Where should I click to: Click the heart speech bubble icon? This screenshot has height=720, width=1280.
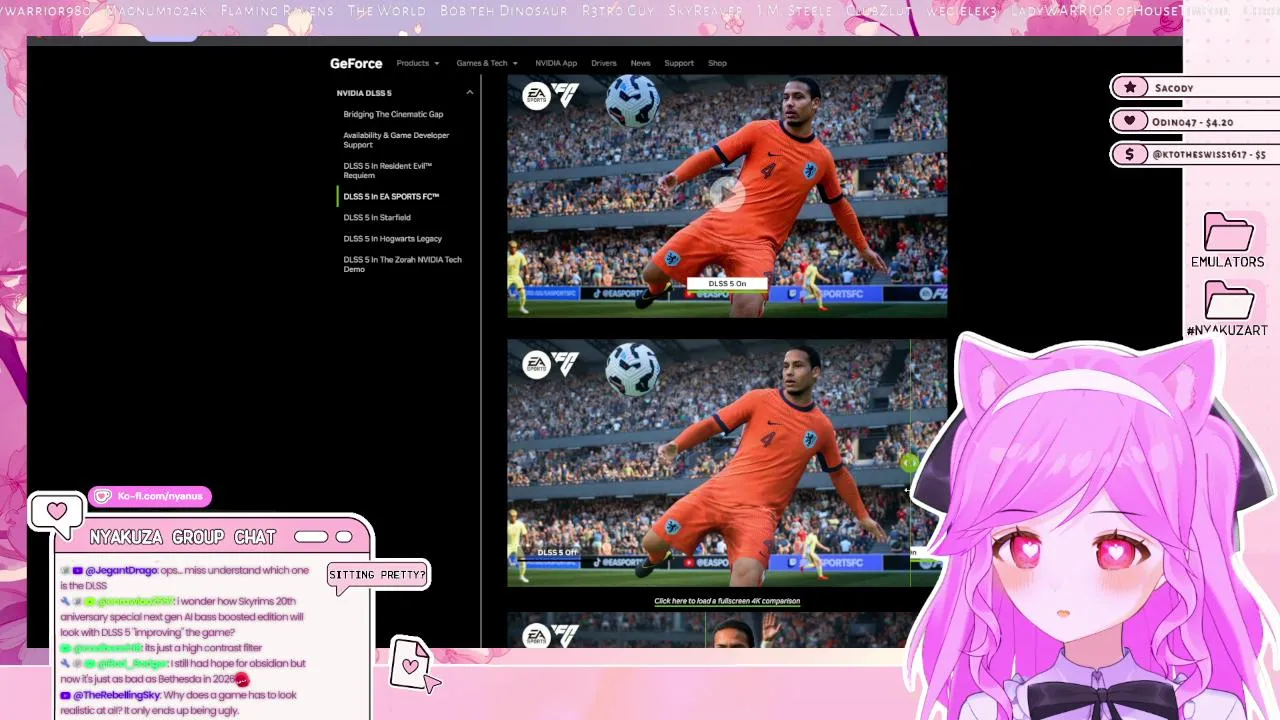pos(56,513)
